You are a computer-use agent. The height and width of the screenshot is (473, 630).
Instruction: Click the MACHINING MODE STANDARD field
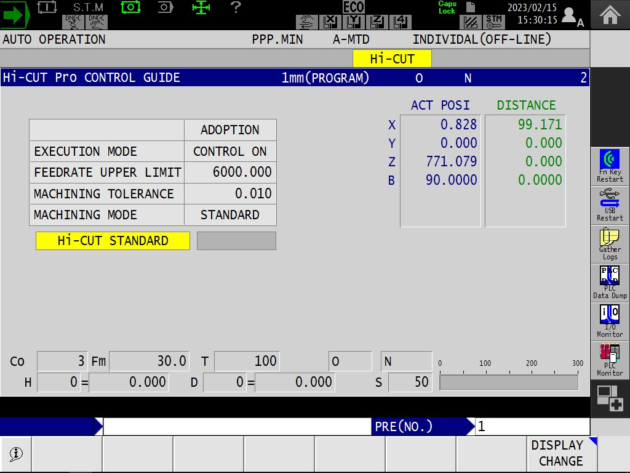coord(230,215)
